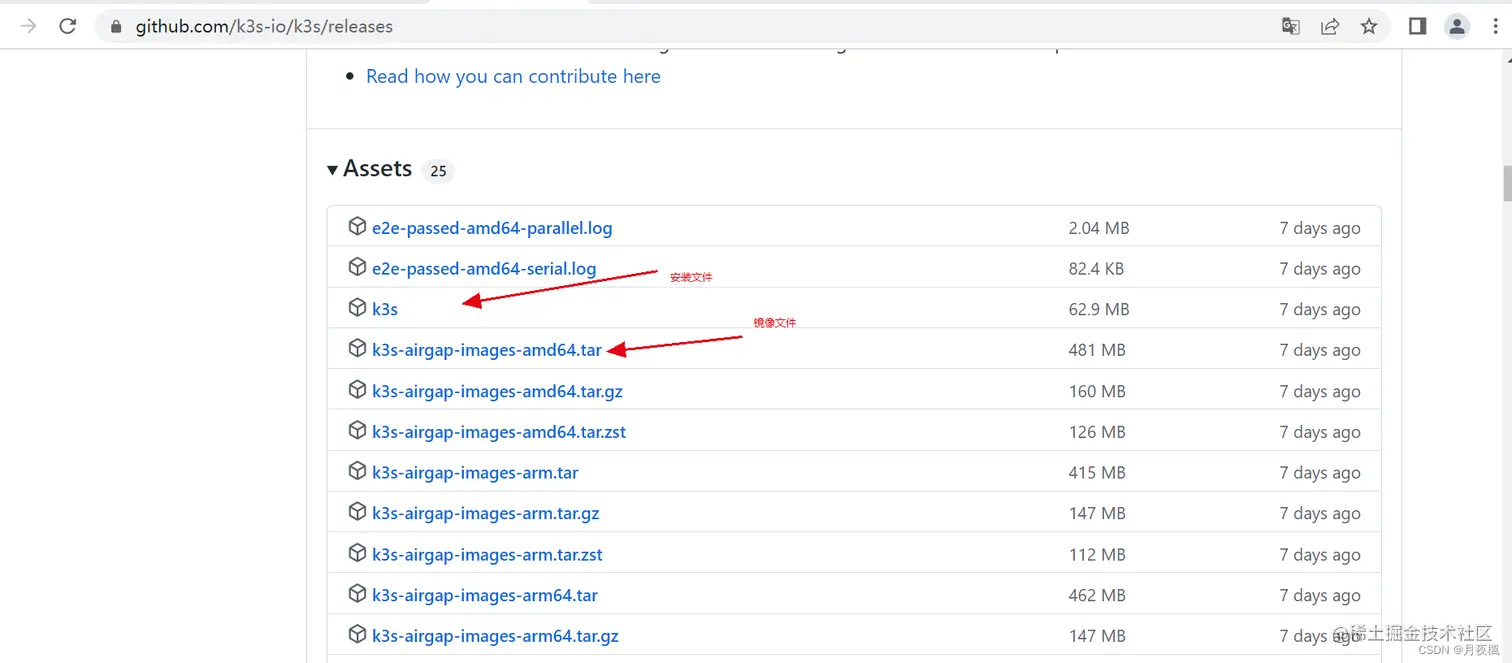The image size is (1512, 663).
Task: Click the 112 MB size value
Action: tap(1097, 555)
